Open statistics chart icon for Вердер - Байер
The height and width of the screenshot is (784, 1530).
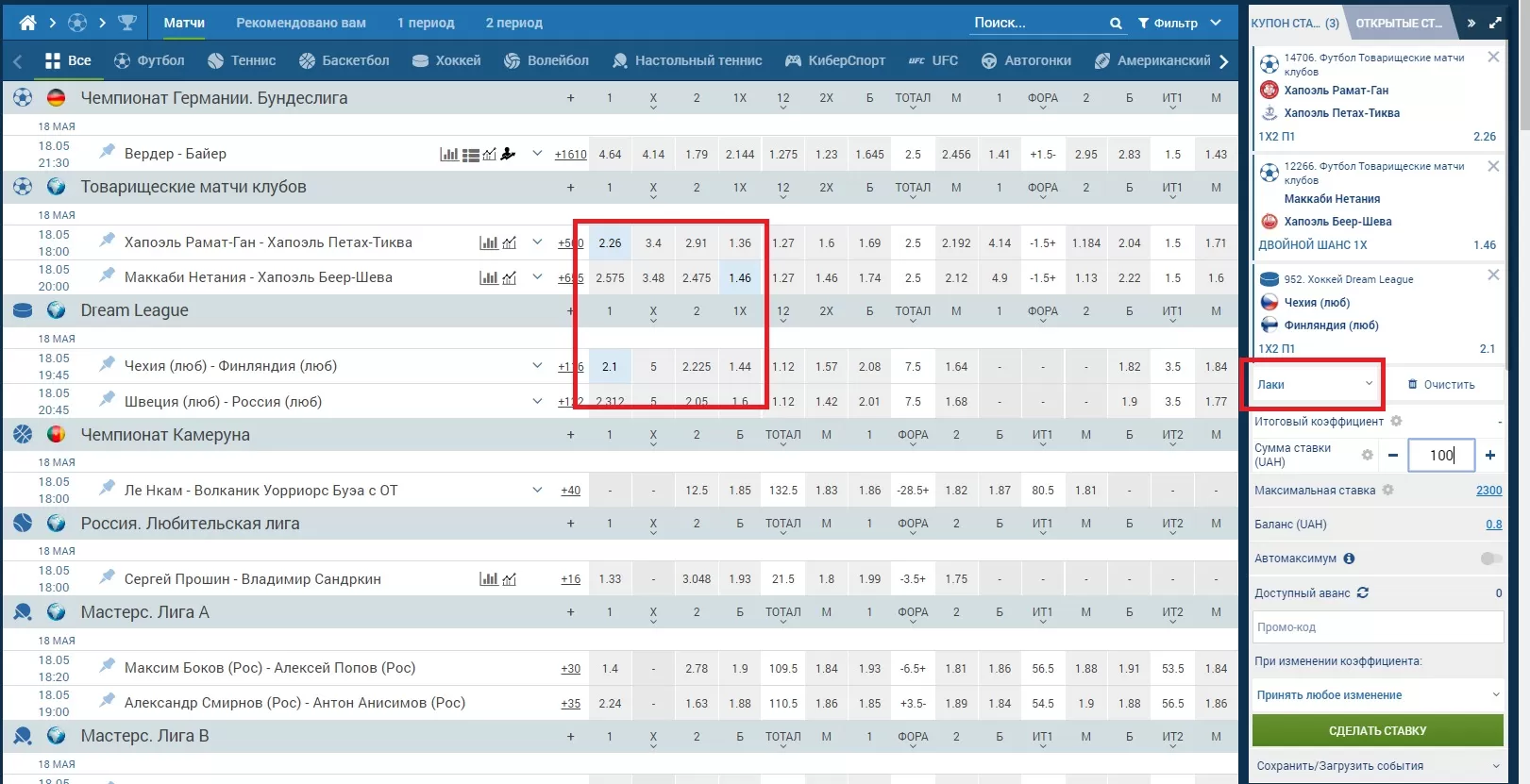(449, 154)
